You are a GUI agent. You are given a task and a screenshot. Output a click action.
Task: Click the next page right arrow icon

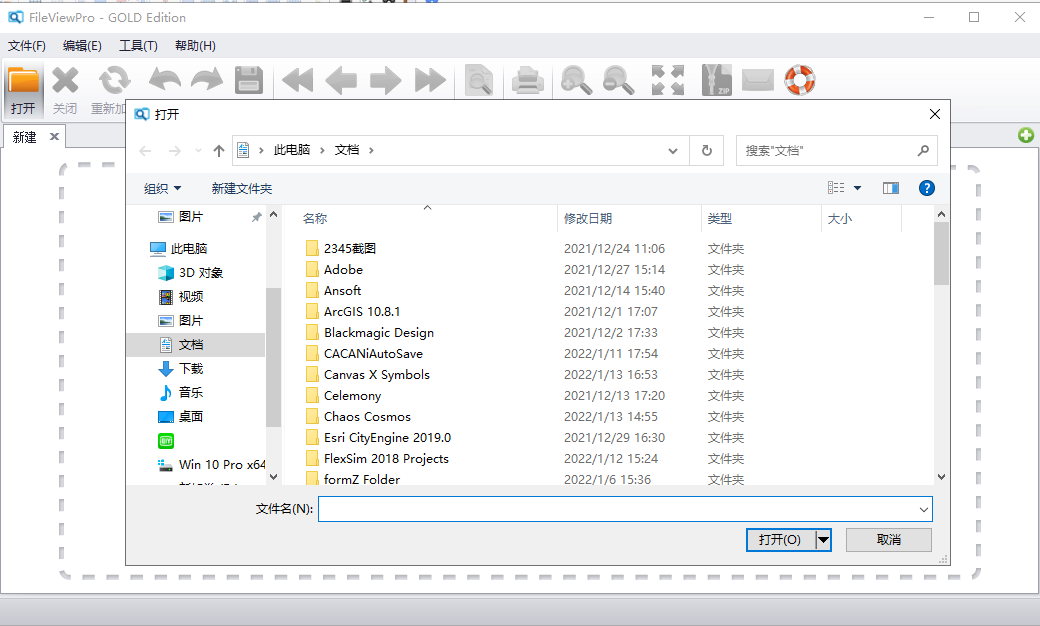pos(385,81)
